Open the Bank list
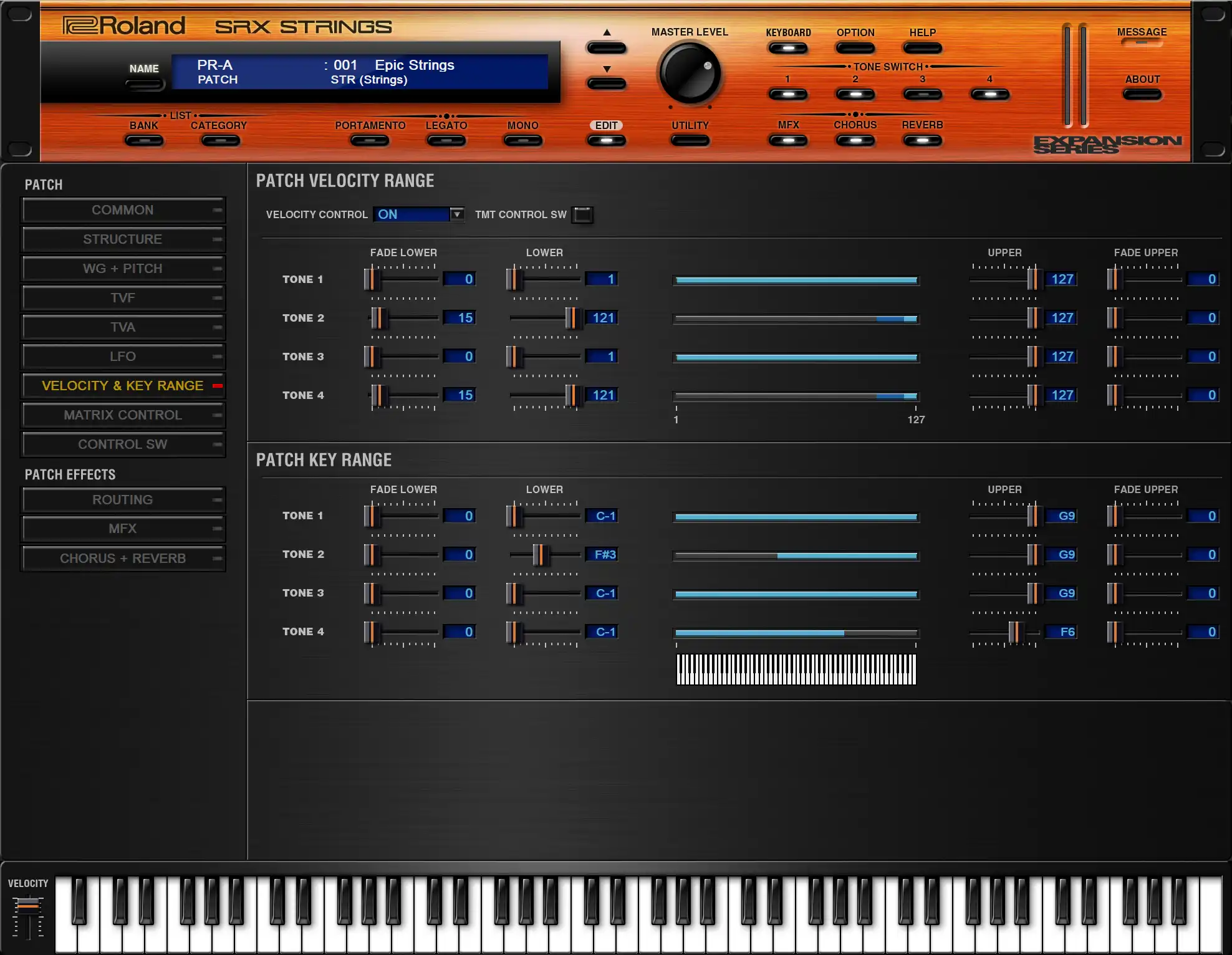The width and height of the screenshot is (1232, 955). [144, 140]
